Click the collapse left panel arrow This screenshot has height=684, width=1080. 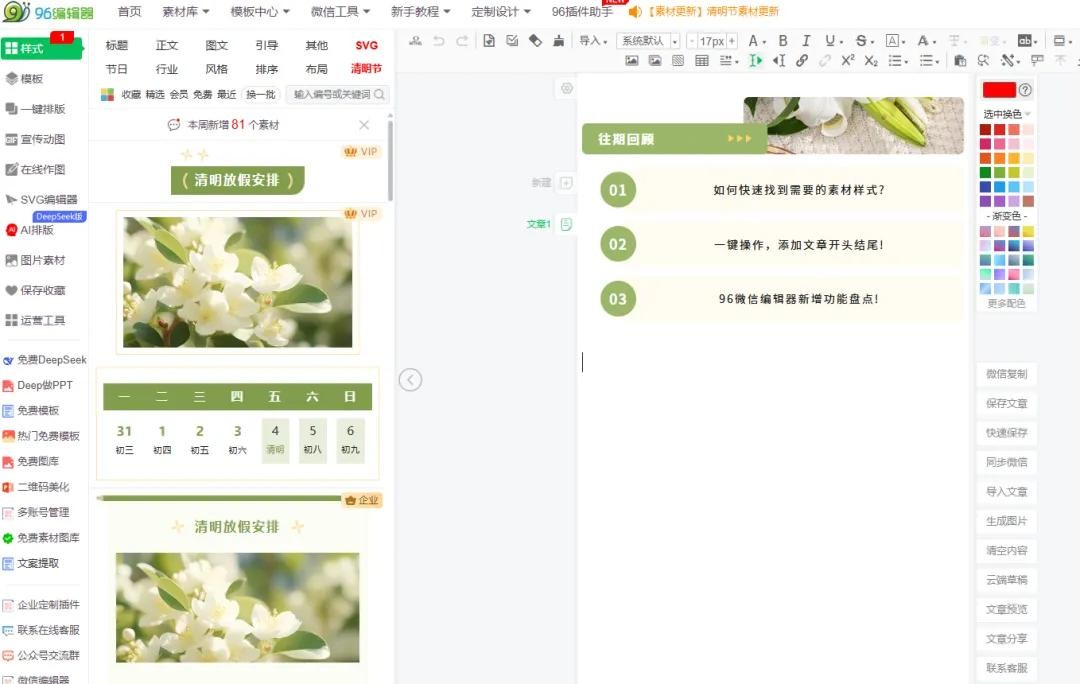(x=410, y=380)
